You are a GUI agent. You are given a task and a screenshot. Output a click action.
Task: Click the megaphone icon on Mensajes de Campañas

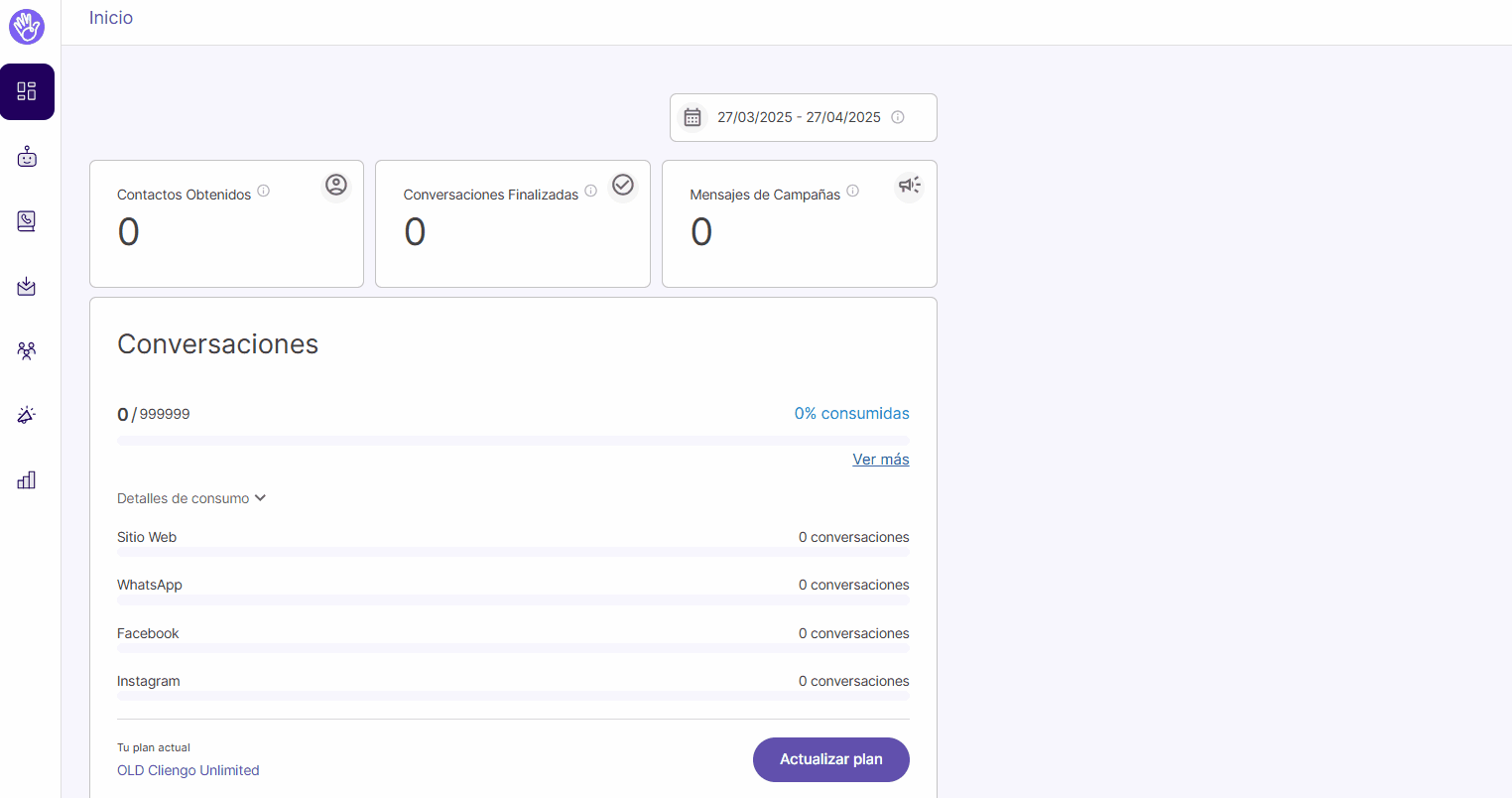pos(909,185)
